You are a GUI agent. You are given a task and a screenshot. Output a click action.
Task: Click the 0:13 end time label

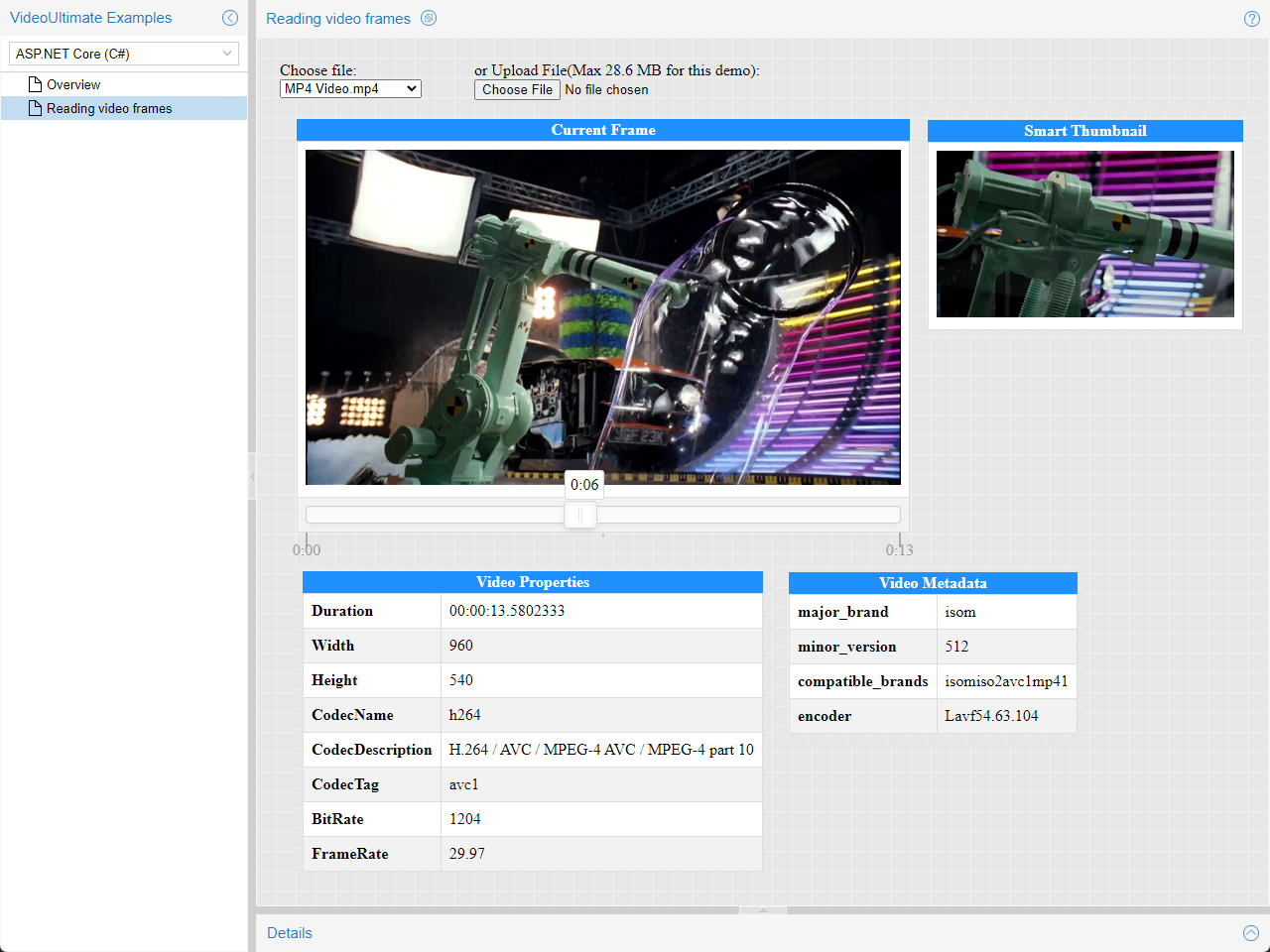898,549
